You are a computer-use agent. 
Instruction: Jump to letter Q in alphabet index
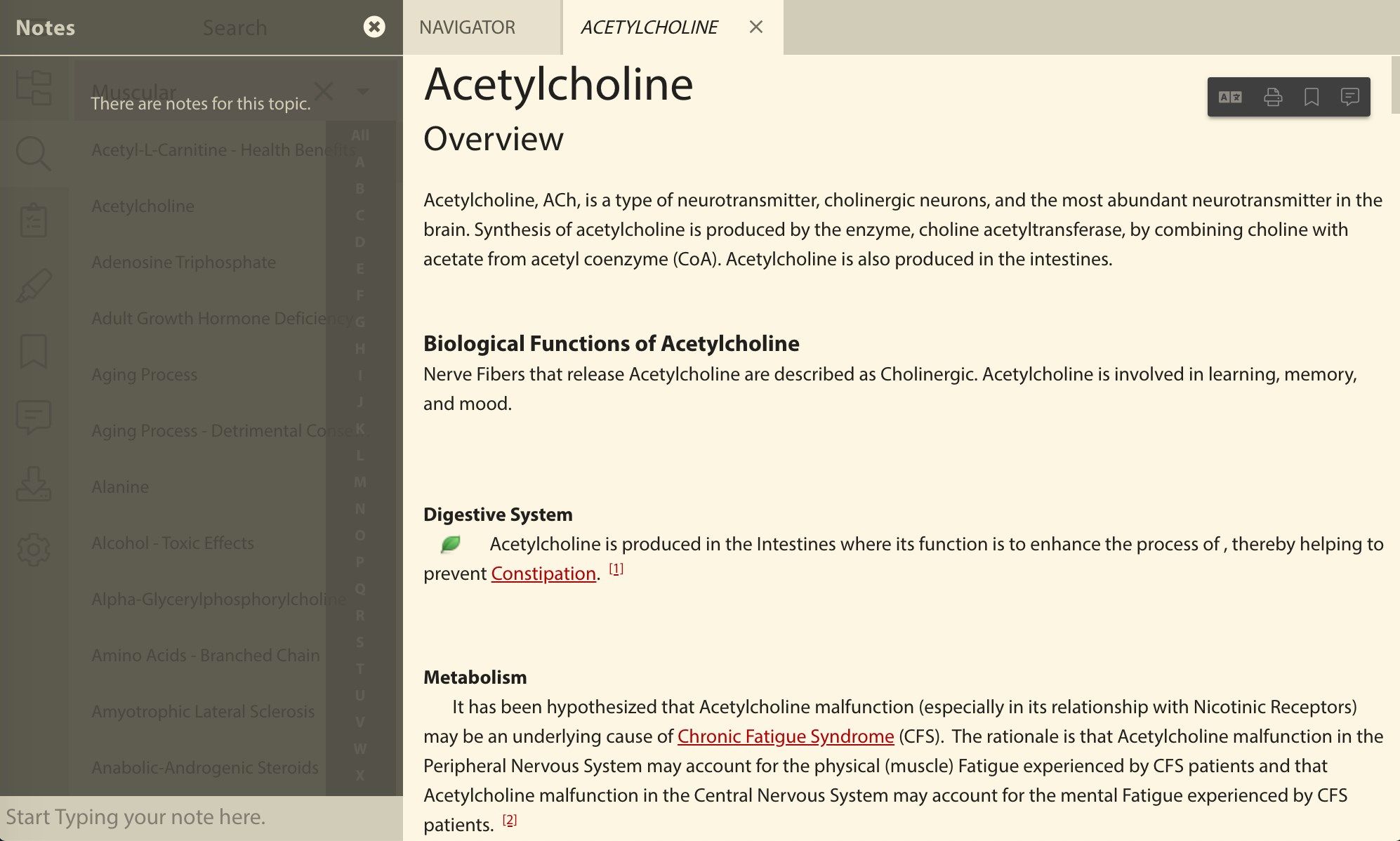(360, 589)
